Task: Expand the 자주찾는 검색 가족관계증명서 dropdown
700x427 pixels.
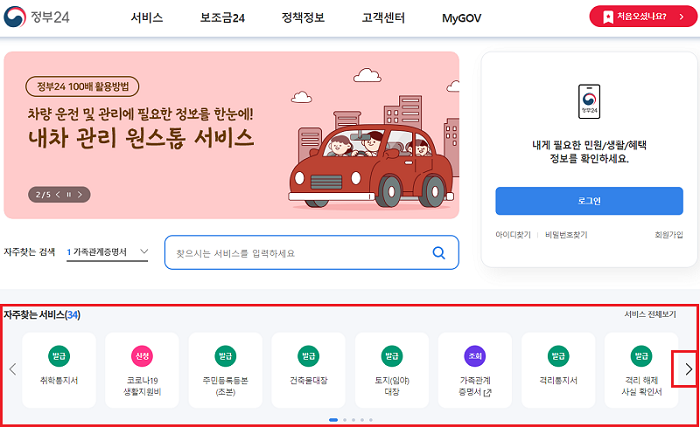Action: pos(107,252)
